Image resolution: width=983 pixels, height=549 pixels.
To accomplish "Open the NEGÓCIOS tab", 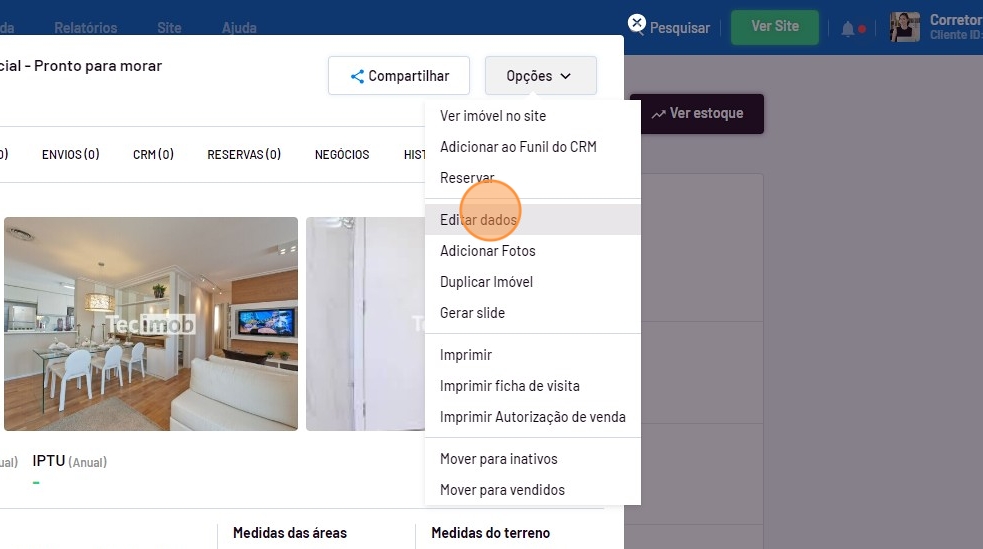I will click(x=342, y=155).
